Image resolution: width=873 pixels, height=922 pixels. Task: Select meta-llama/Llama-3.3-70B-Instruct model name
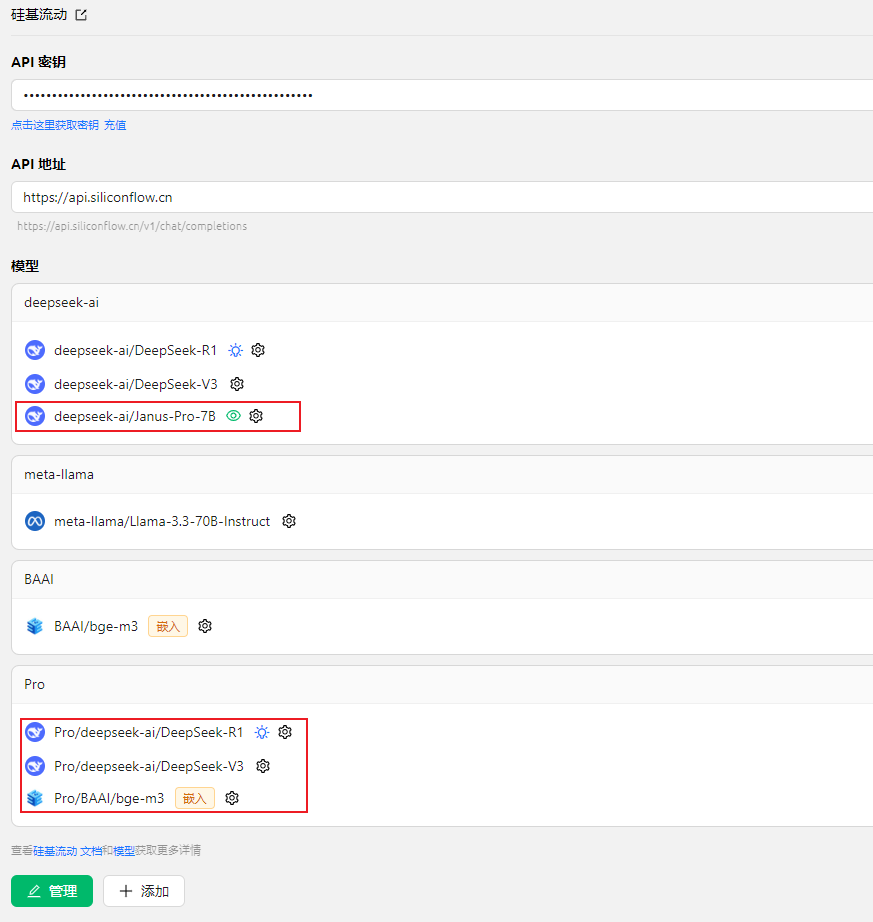(162, 521)
